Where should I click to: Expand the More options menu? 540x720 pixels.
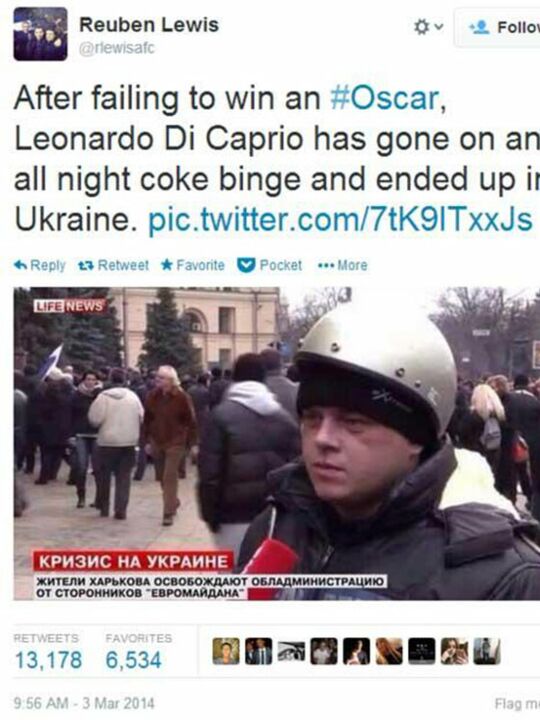tap(343, 265)
